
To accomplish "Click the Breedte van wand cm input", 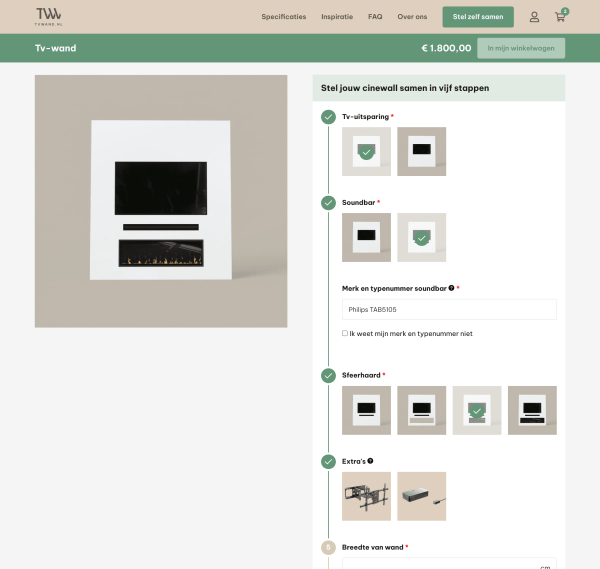I will [x=449, y=563].
